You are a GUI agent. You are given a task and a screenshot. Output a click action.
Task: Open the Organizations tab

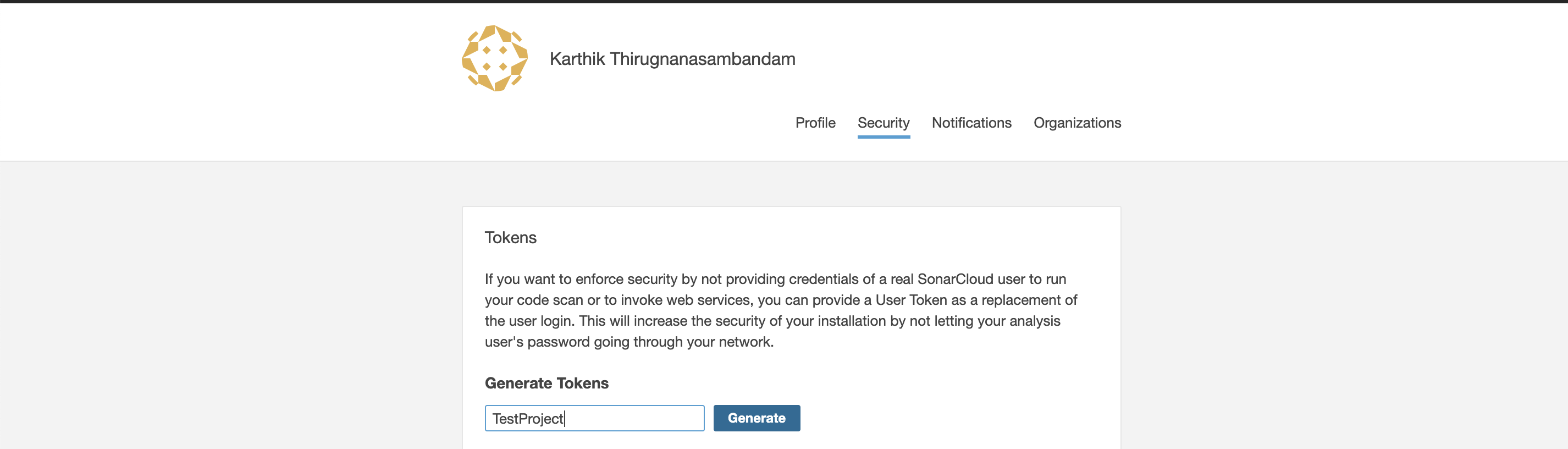click(1077, 123)
